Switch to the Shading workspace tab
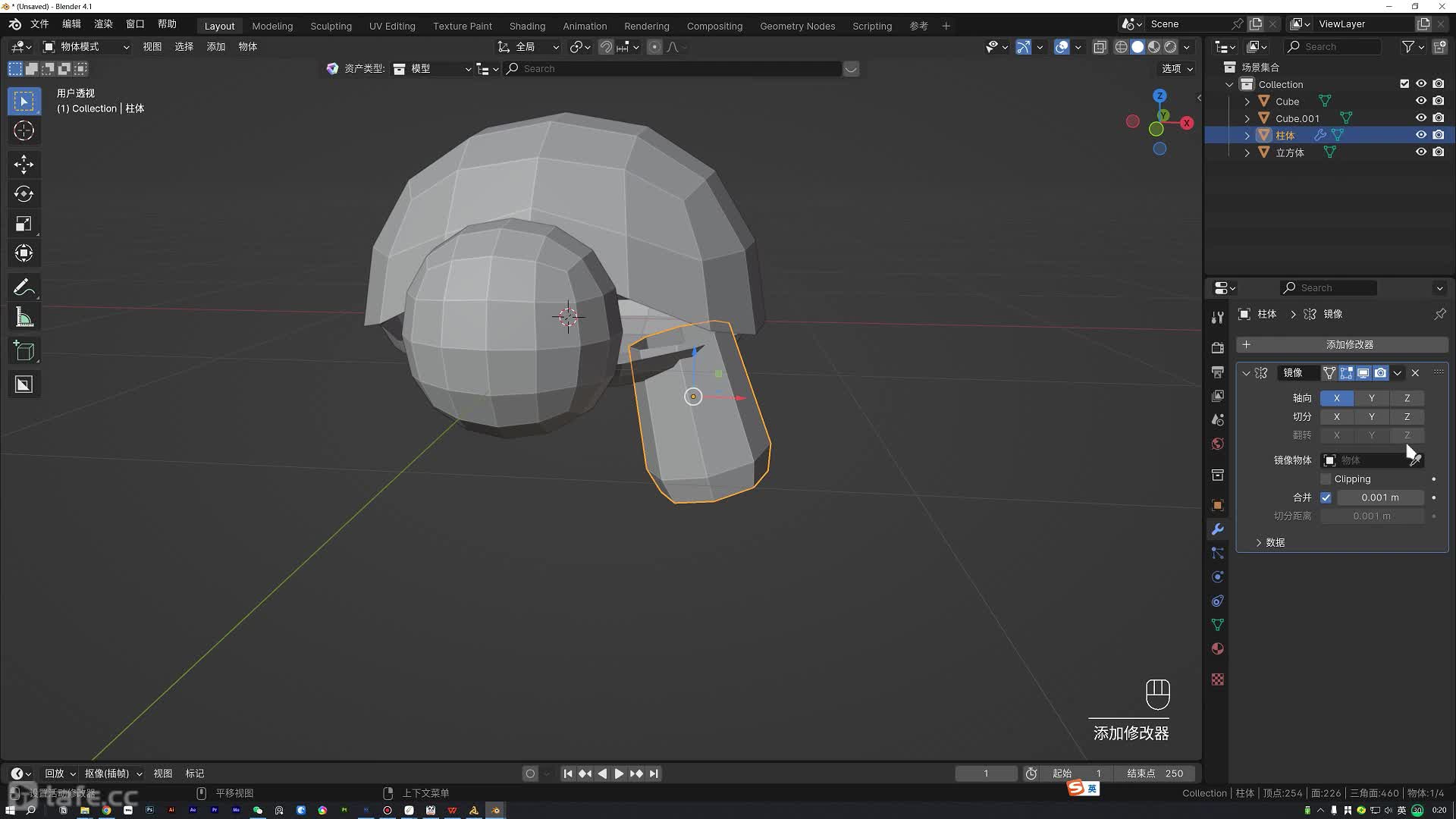 (x=527, y=26)
